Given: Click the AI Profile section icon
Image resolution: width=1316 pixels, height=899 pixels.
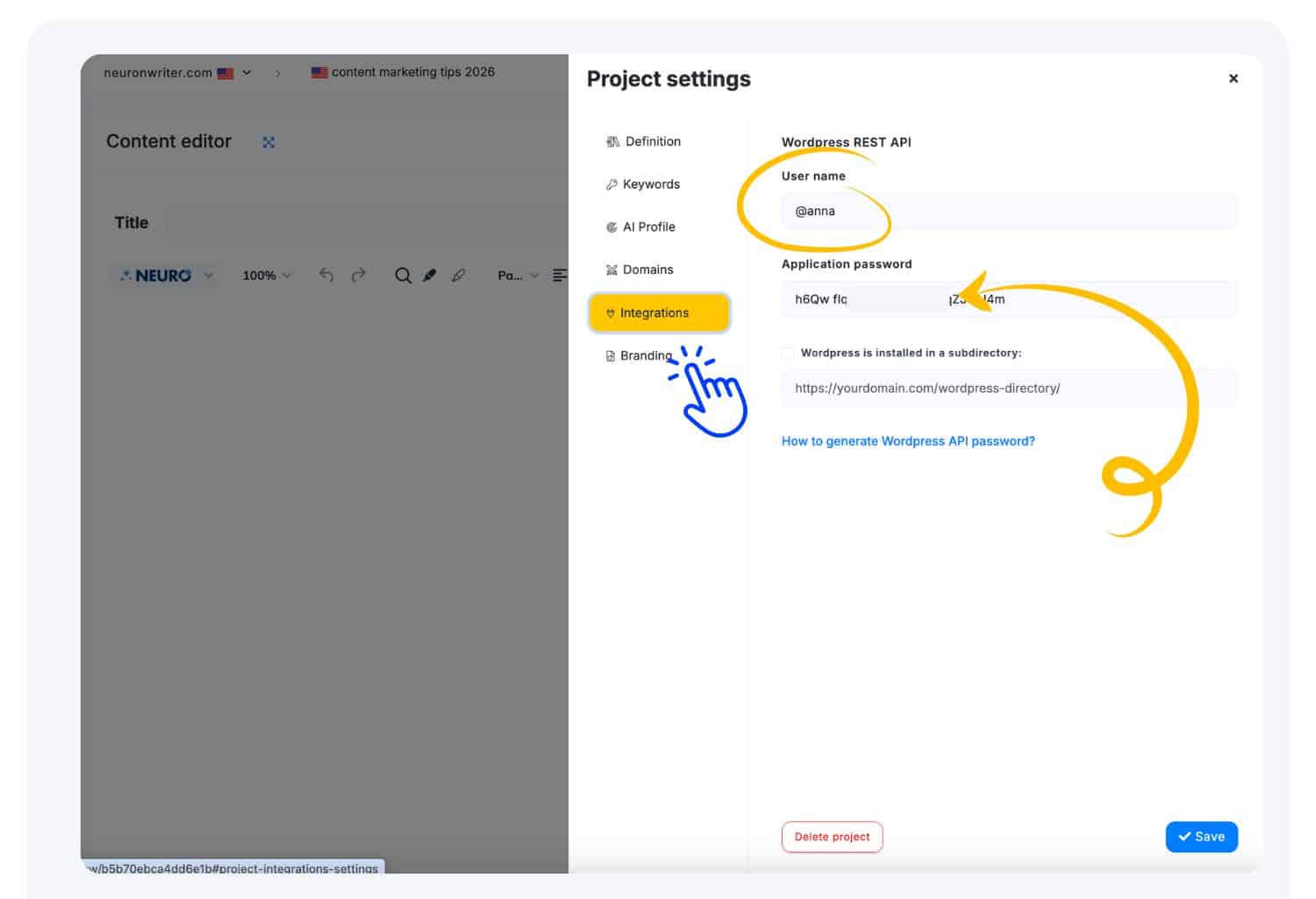Looking at the screenshot, I should [x=612, y=226].
